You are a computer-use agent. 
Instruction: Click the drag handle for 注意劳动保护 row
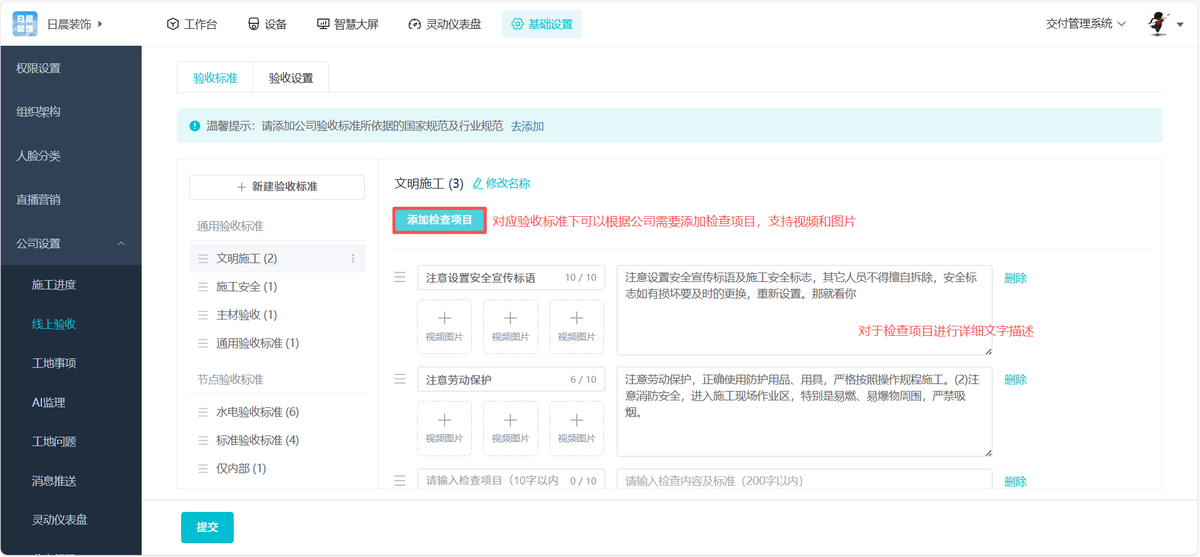click(400, 380)
